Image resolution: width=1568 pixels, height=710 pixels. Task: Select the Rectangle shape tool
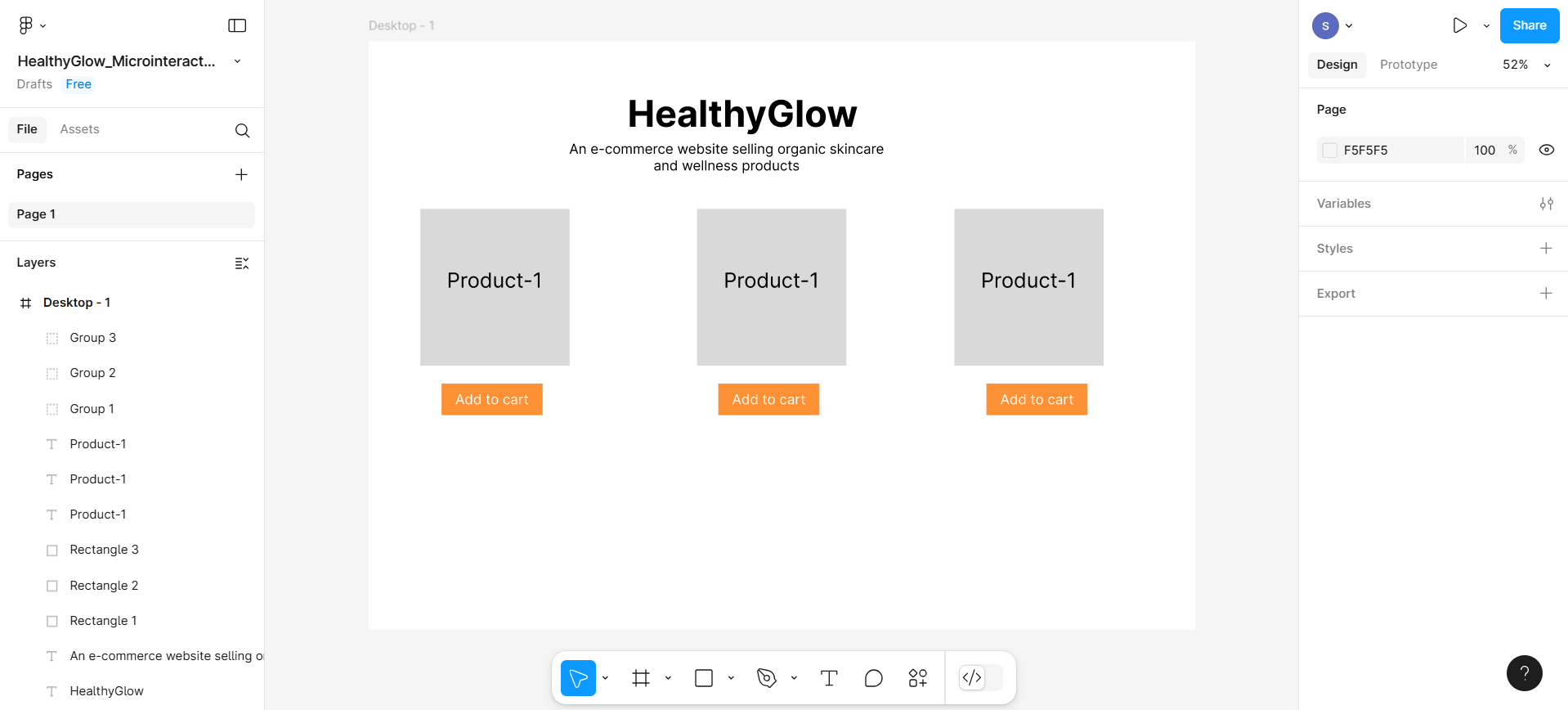point(704,678)
